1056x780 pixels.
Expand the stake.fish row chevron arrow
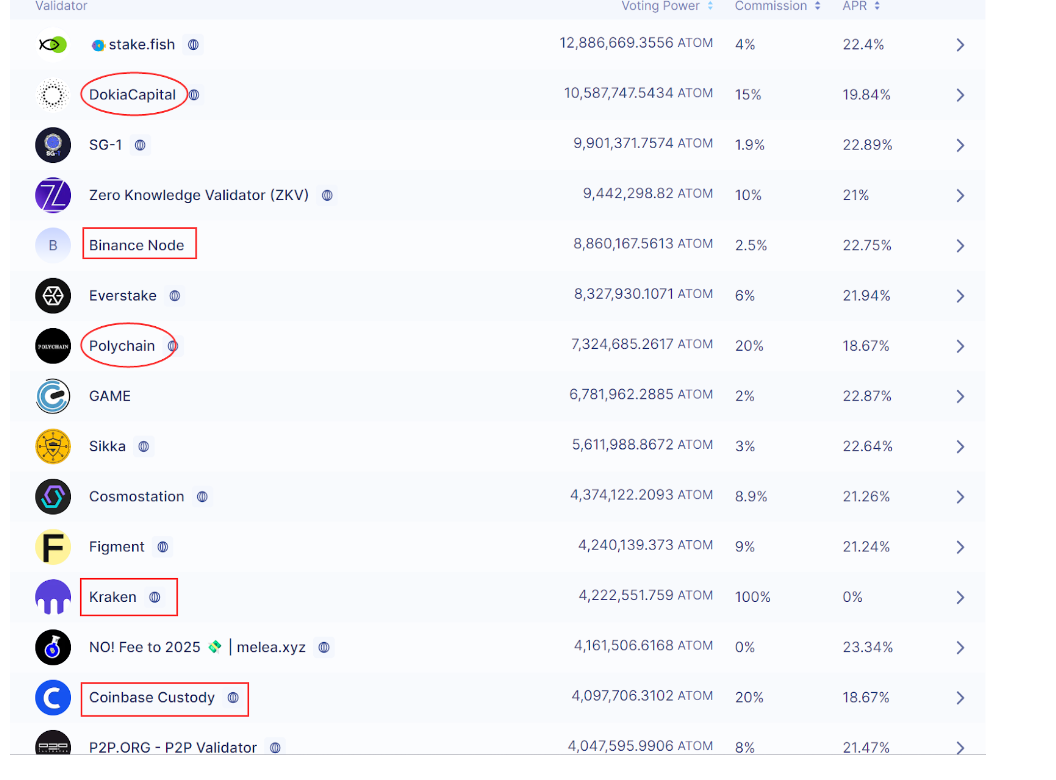click(x=960, y=45)
